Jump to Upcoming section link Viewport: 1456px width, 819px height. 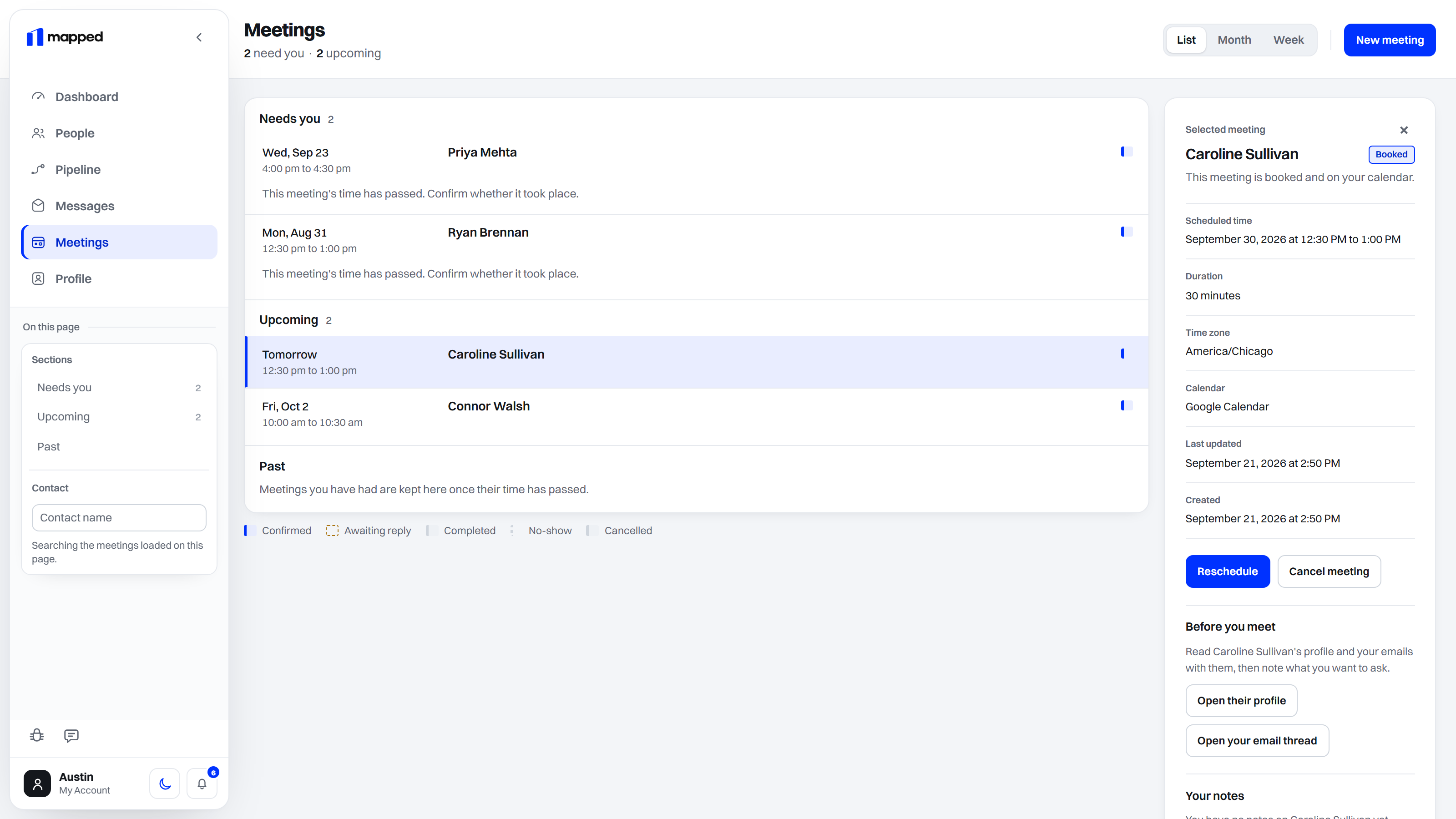coord(119,417)
